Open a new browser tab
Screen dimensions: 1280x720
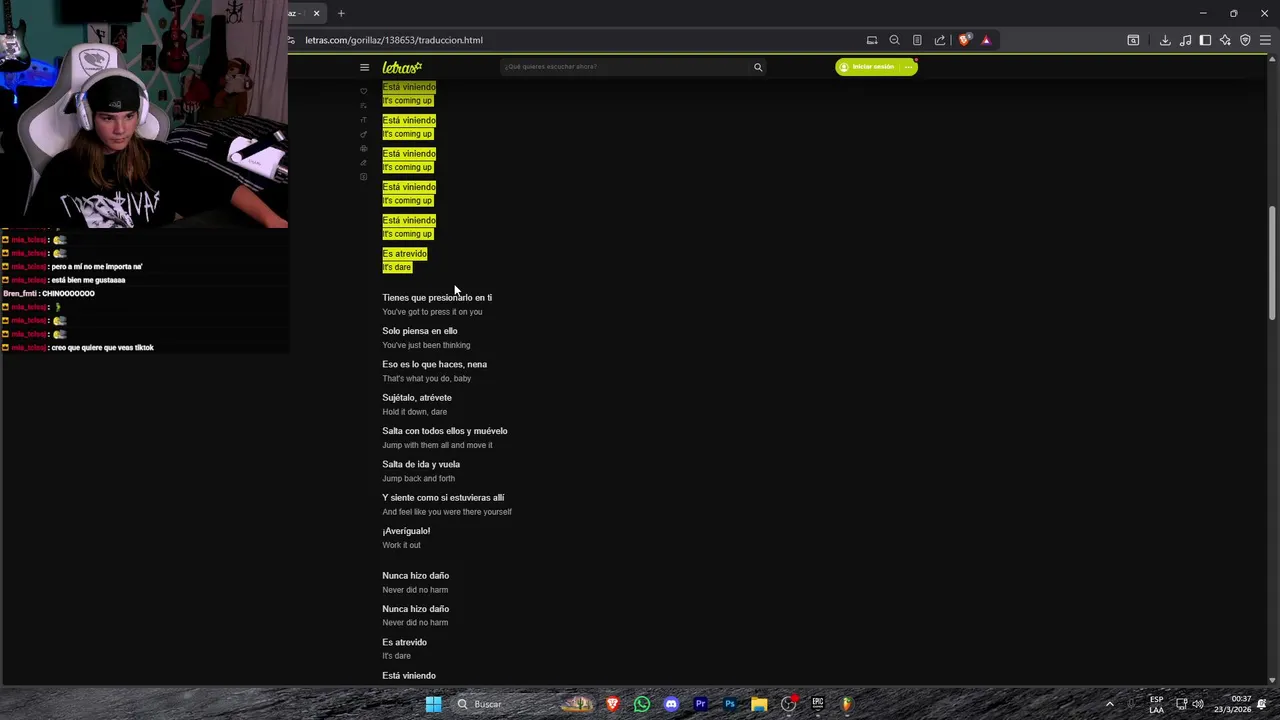[341, 13]
